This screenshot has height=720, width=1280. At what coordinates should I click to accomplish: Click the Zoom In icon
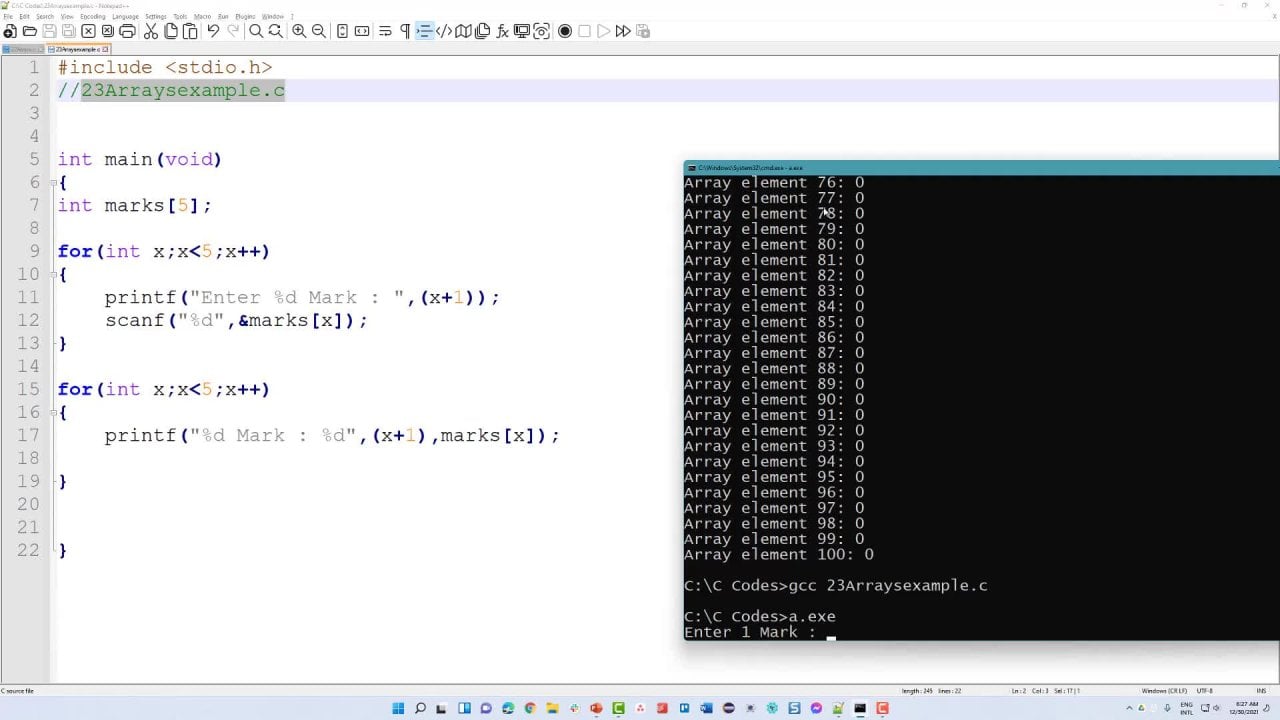pos(299,31)
